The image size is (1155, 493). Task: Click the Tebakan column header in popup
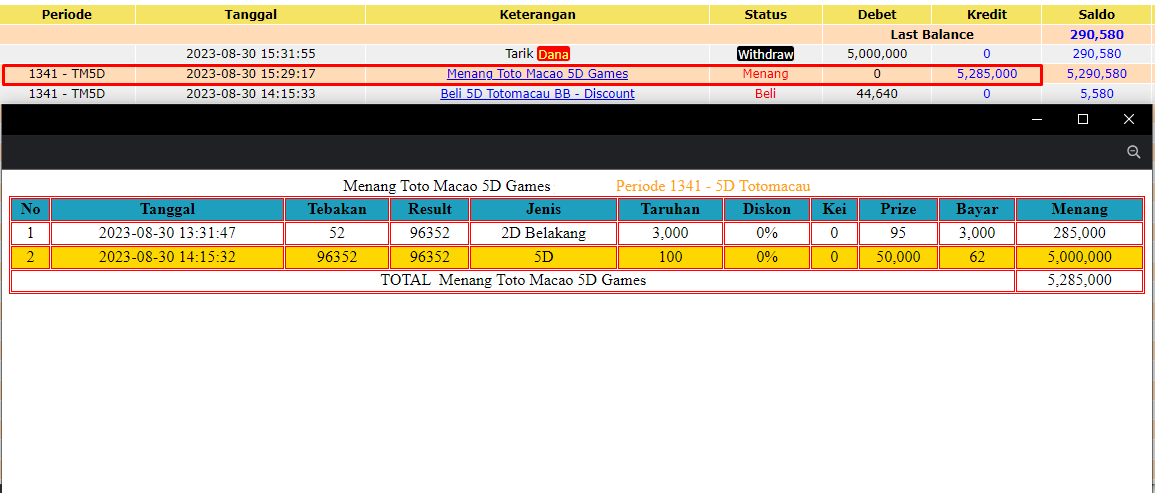click(337, 209)
